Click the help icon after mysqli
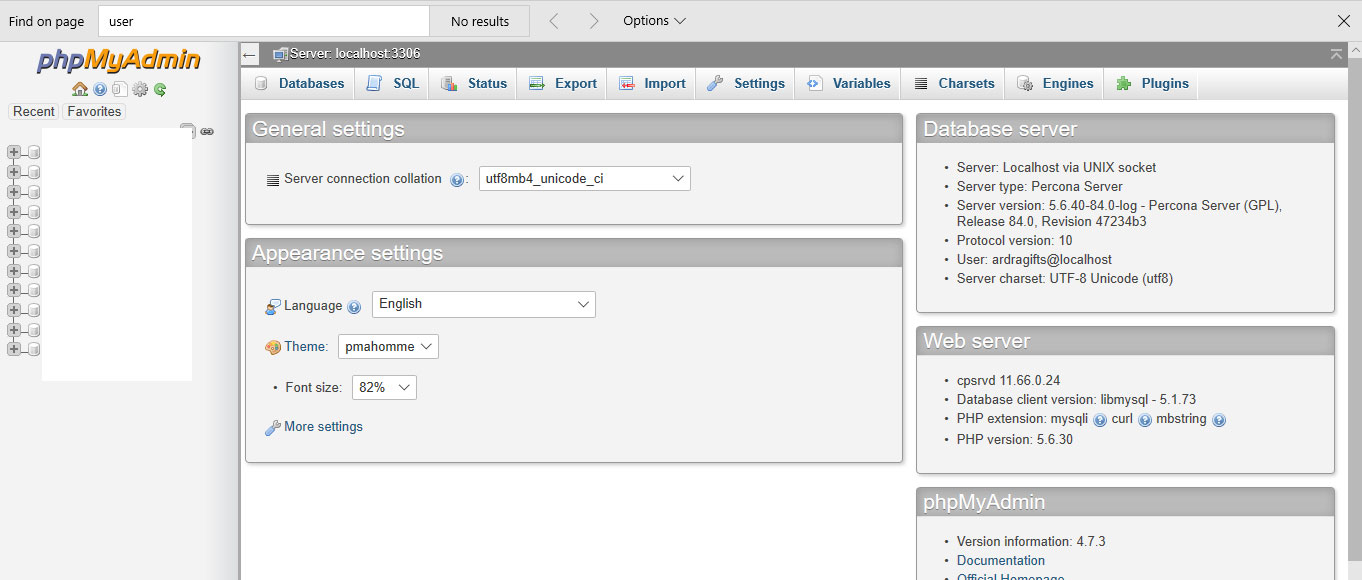Viewport: 1362px width, 580px height. (x=1100, y=420)
